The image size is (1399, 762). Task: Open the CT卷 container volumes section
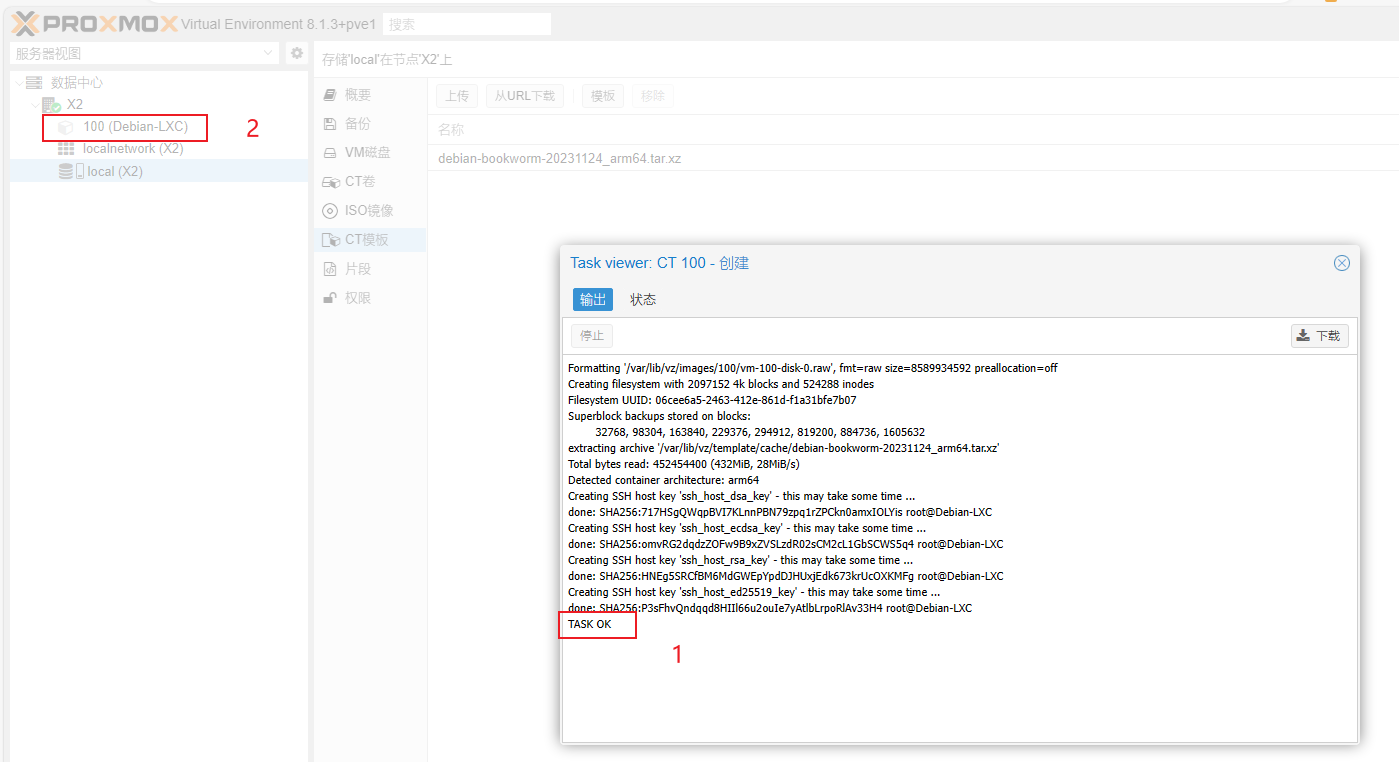tap(359, 182)
